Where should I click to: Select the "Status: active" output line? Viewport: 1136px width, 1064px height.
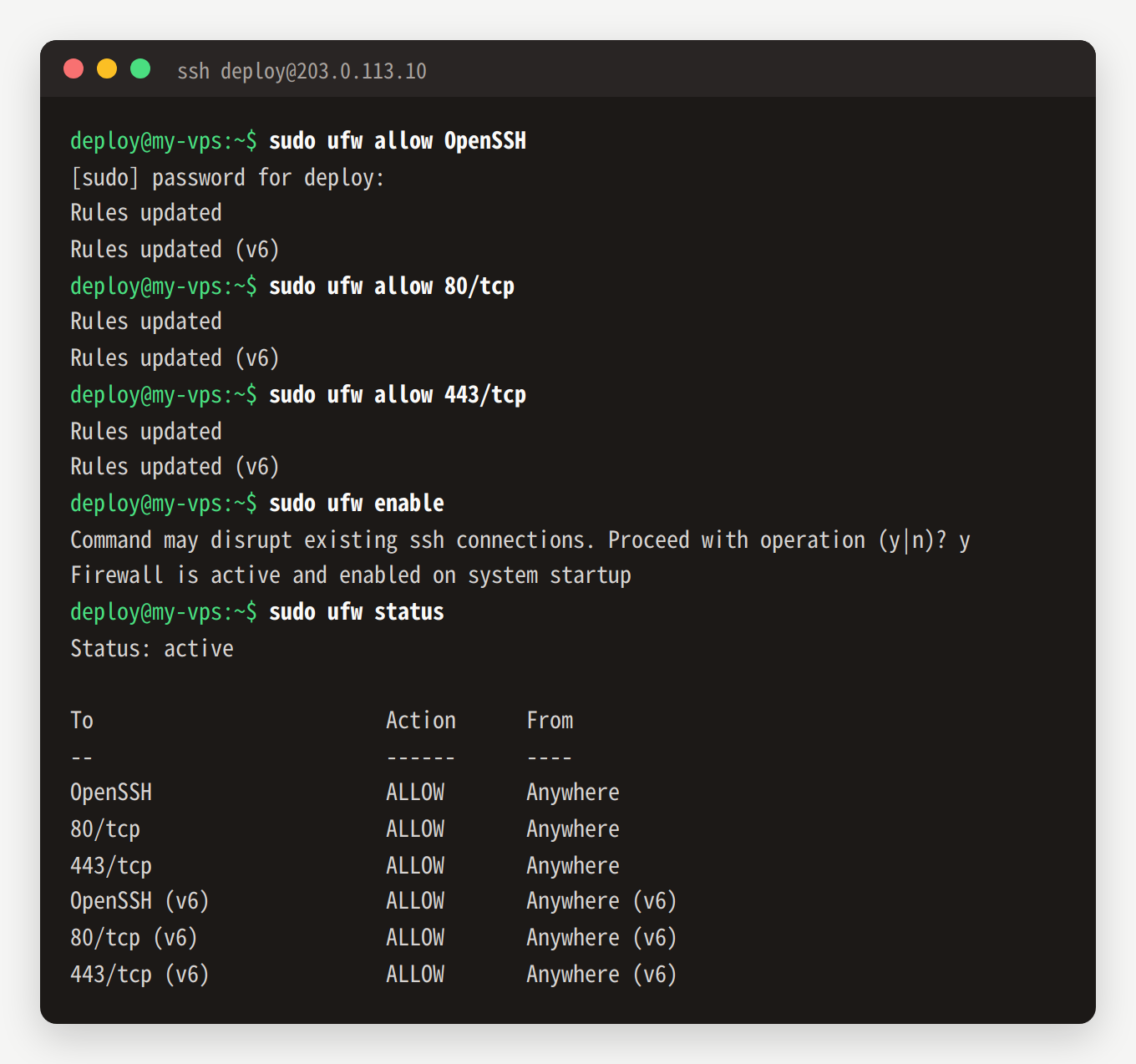click(x=152, y=649)
